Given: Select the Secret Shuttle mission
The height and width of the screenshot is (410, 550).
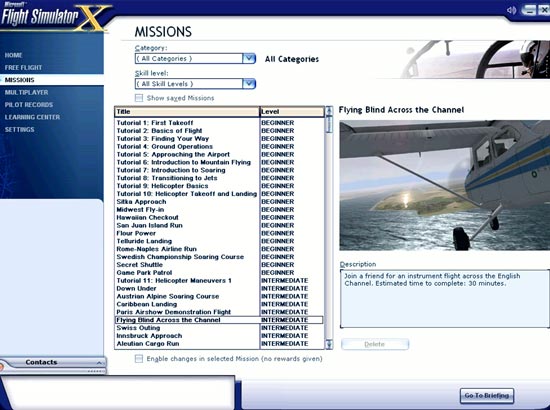Looking at the screenshot, I should tap(219, 265).
